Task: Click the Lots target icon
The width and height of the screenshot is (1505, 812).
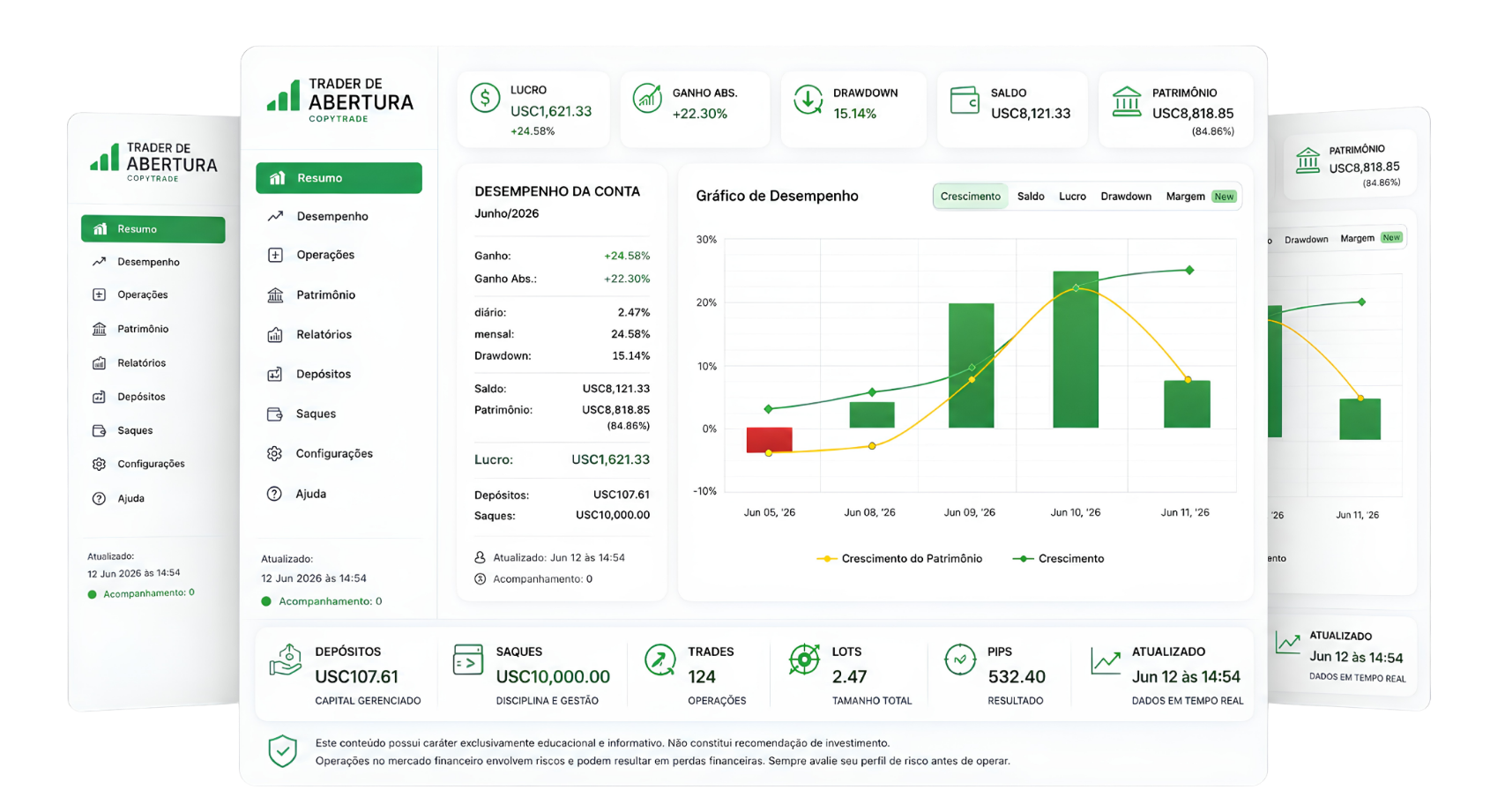Action: 804,659
